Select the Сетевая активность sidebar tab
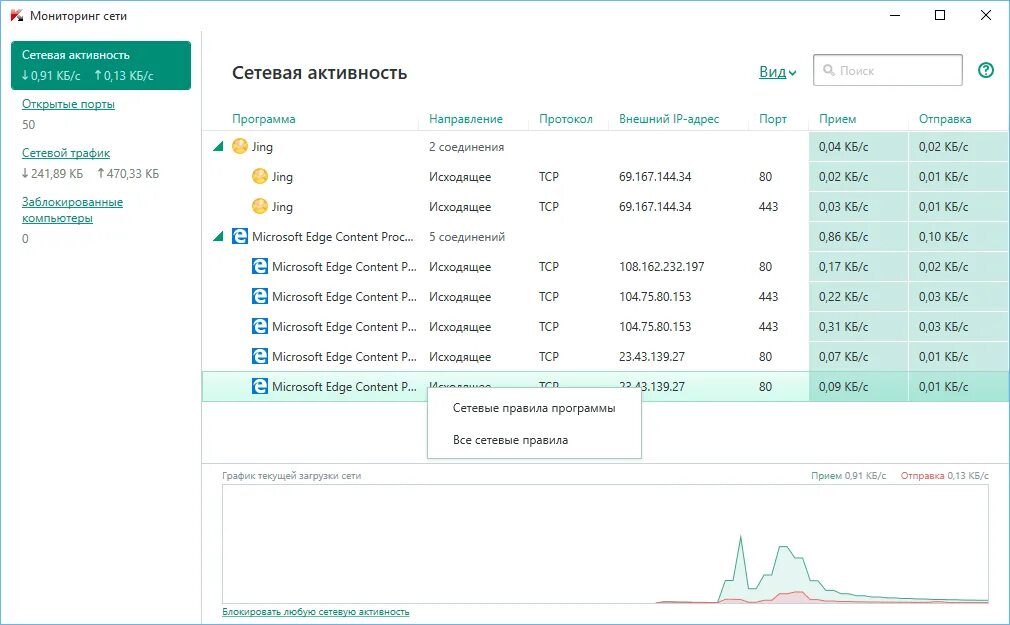The width and height of the screenshot is (1010, 625). pyautogui.click(x=101, y=65)
